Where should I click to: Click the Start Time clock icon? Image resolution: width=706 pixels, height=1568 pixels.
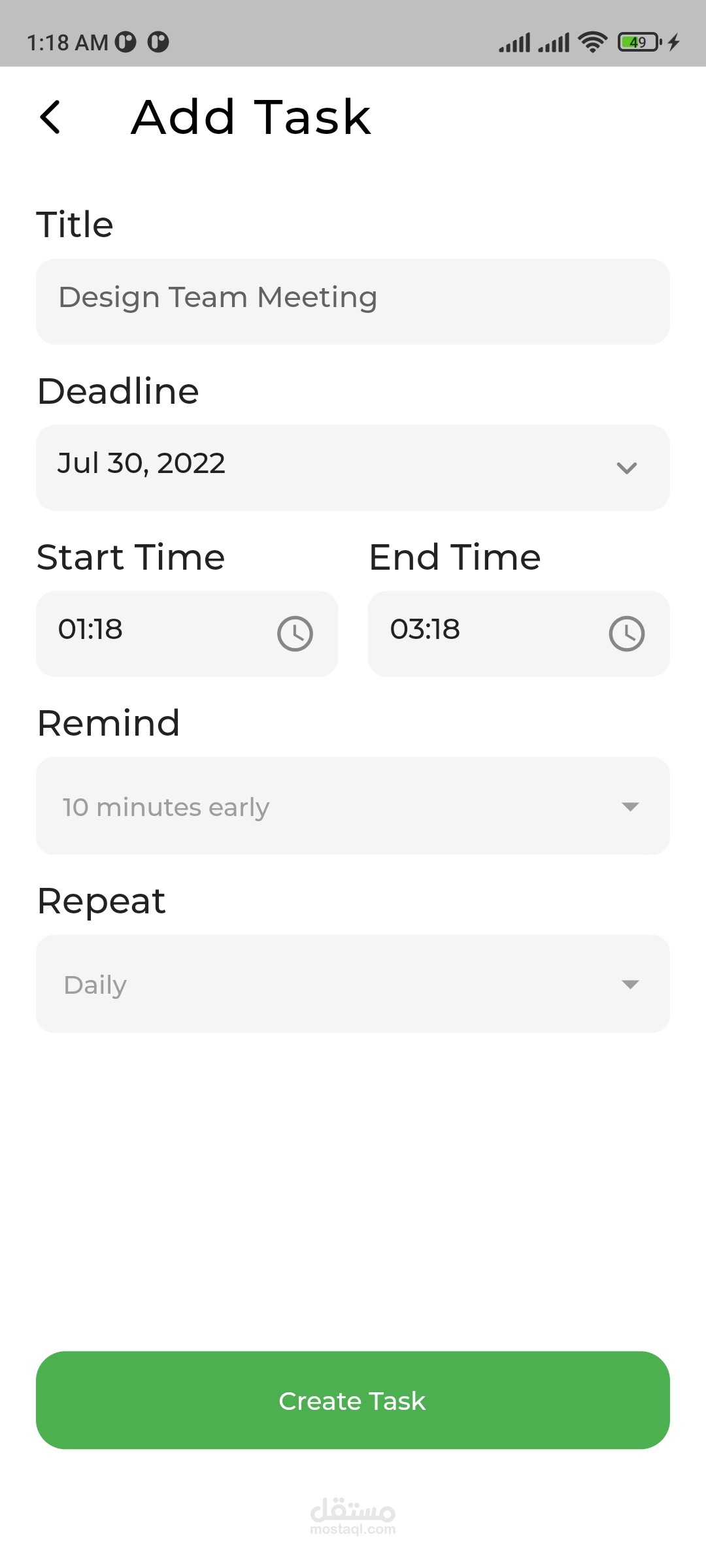[x=295, y=634]
